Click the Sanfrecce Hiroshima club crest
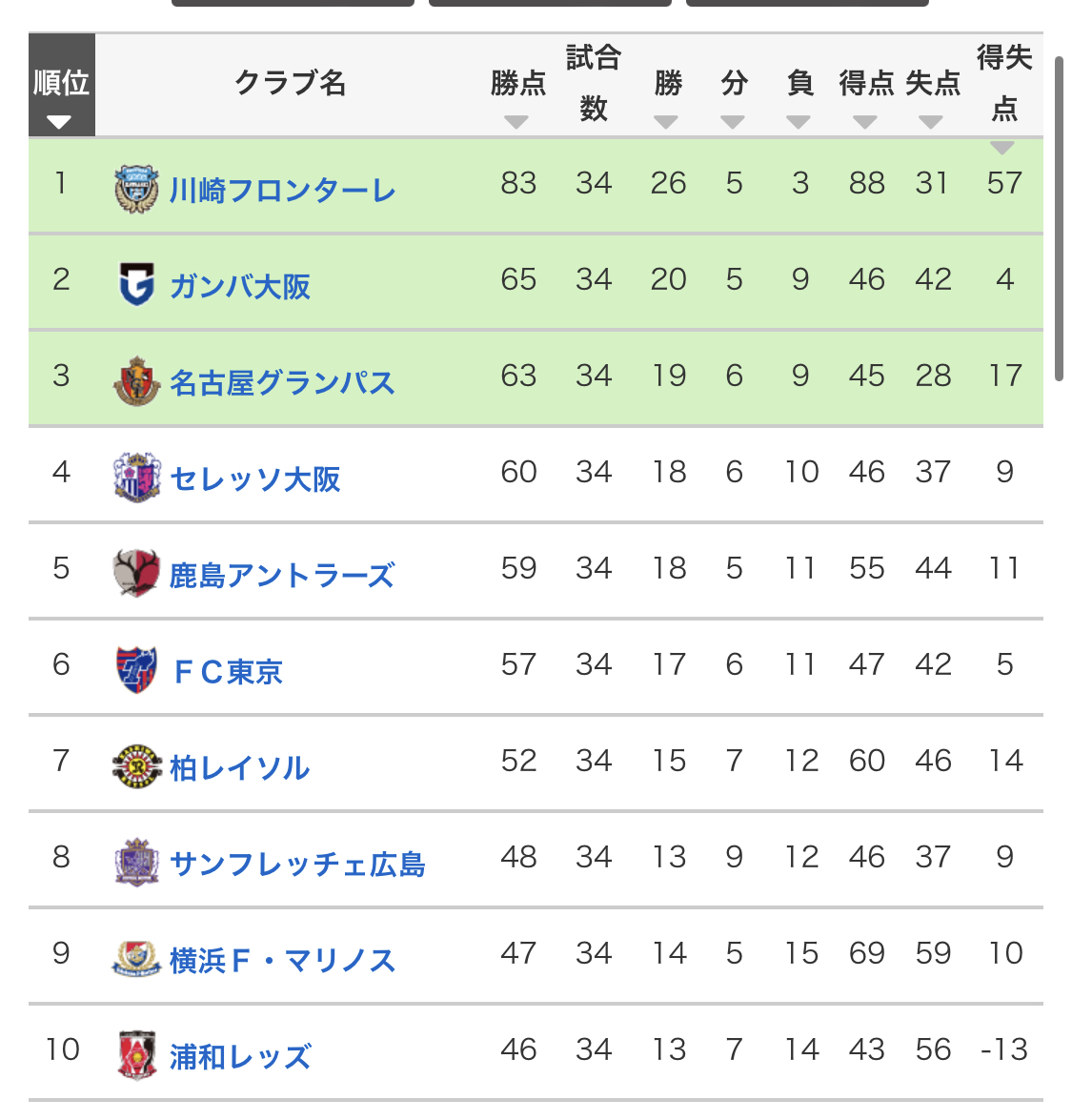The image size is (1072, 1120). tap(136, 862)
